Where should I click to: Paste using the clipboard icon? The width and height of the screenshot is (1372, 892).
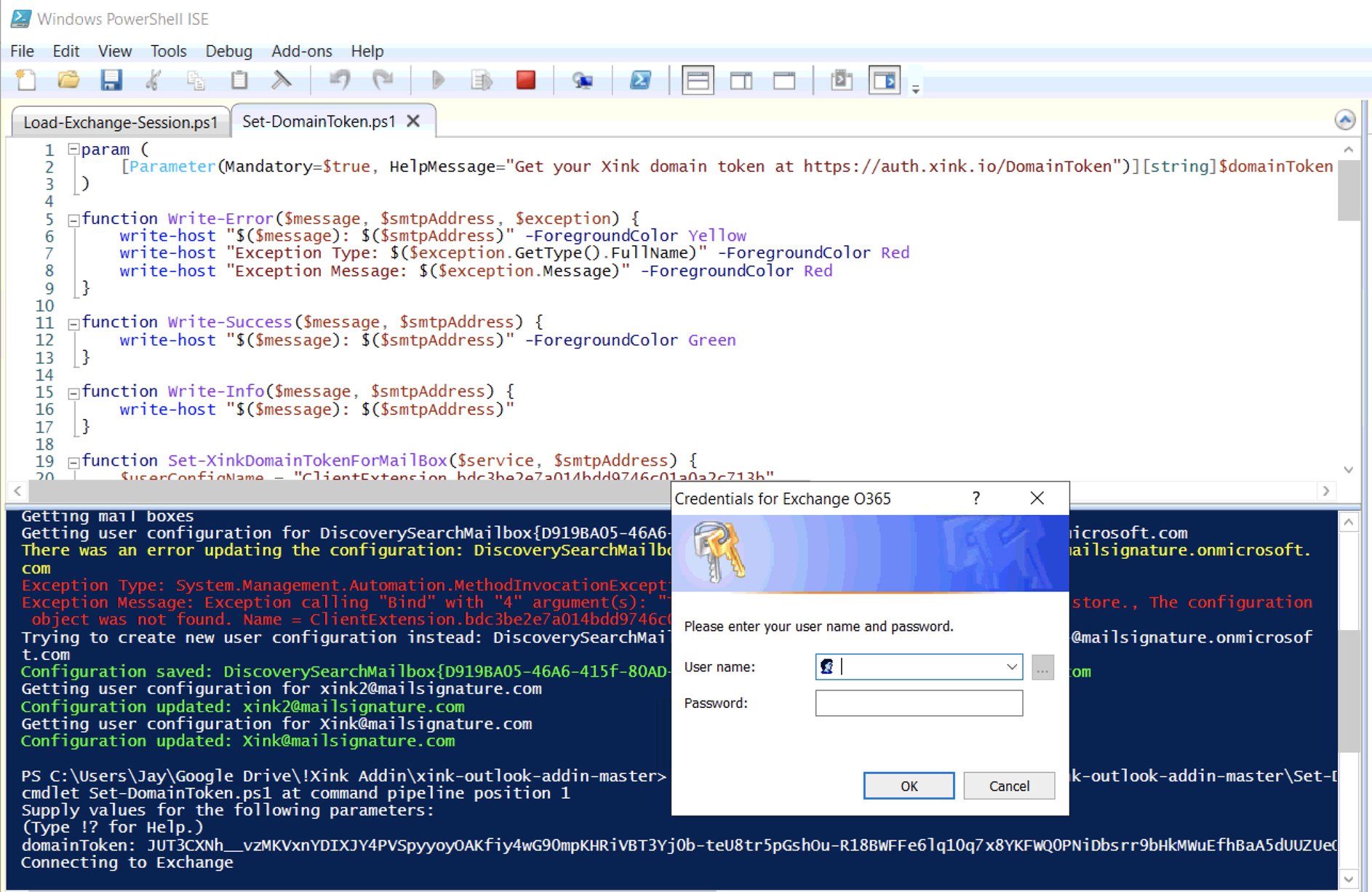239,79
